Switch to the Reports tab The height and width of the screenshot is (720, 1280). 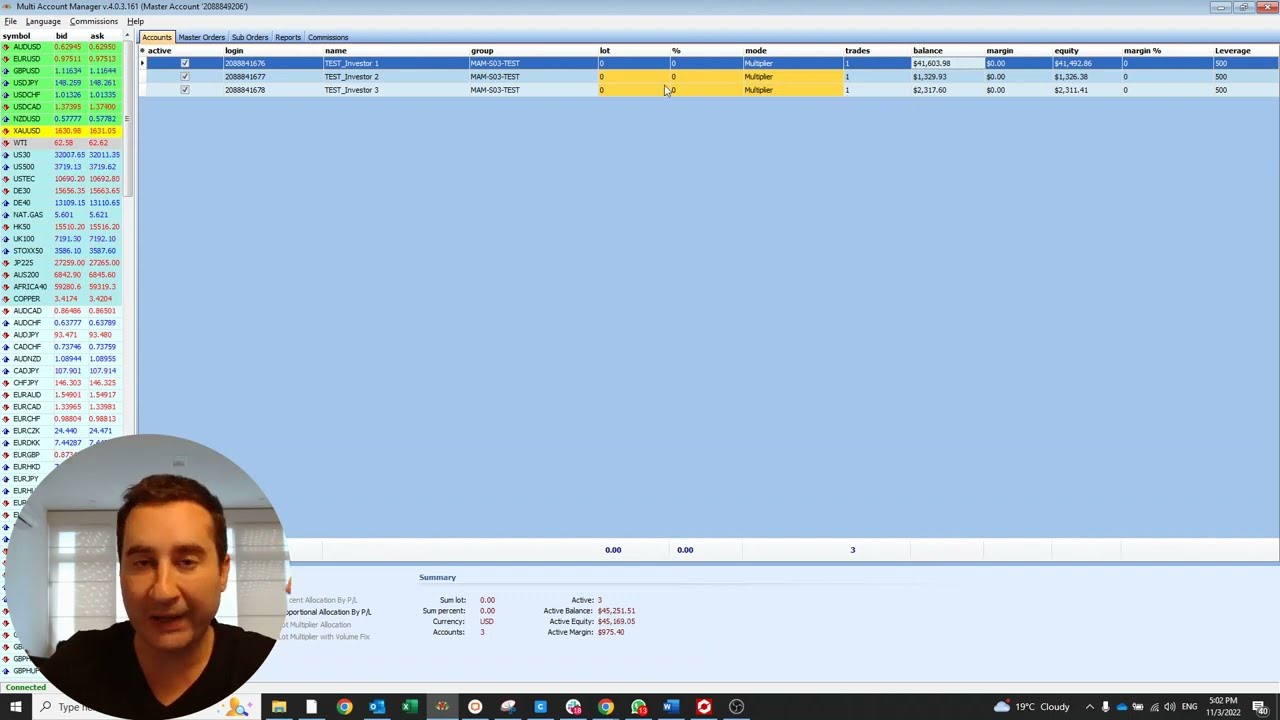288,37
